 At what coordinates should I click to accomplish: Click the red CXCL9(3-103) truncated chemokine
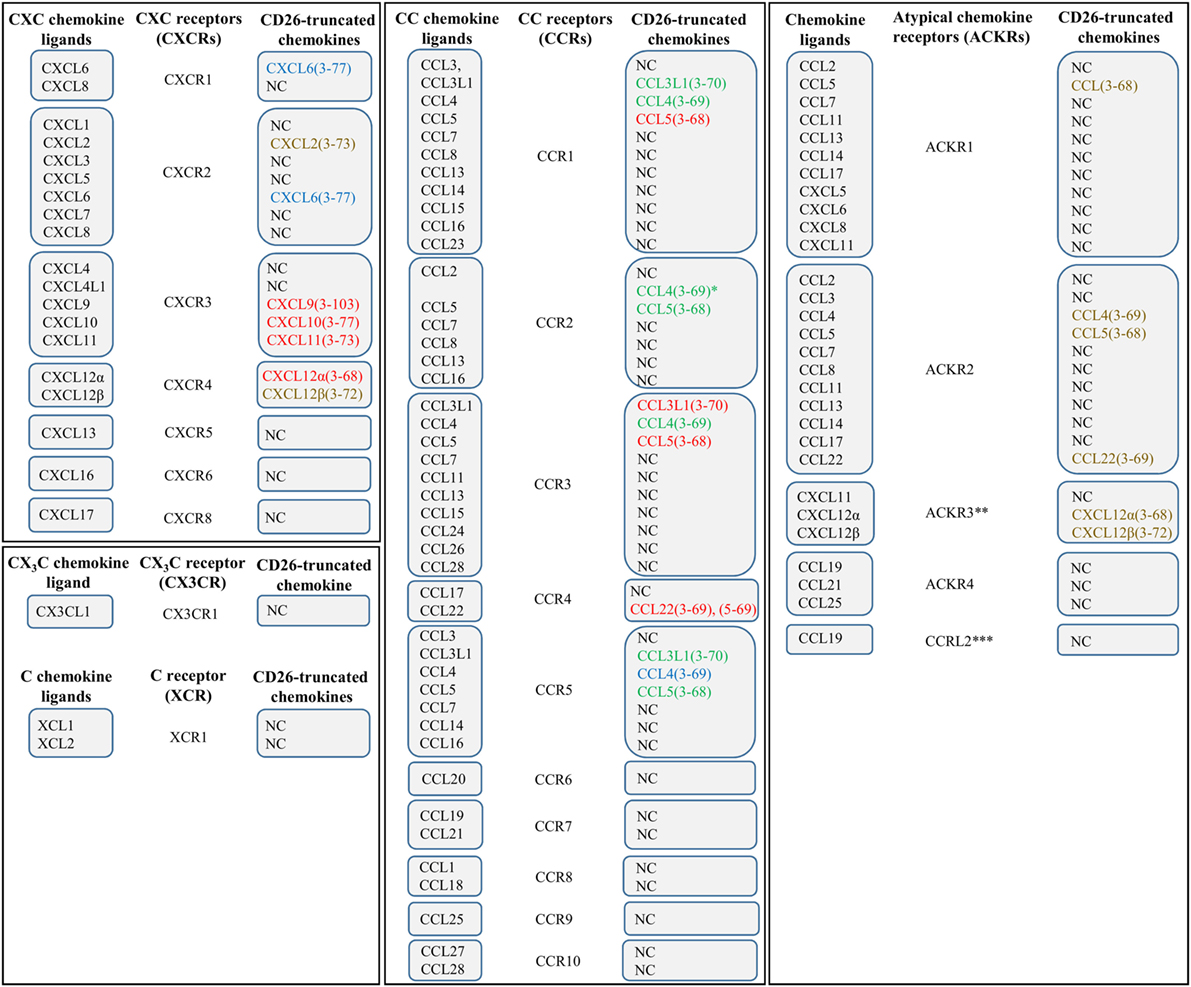(313, 304)
